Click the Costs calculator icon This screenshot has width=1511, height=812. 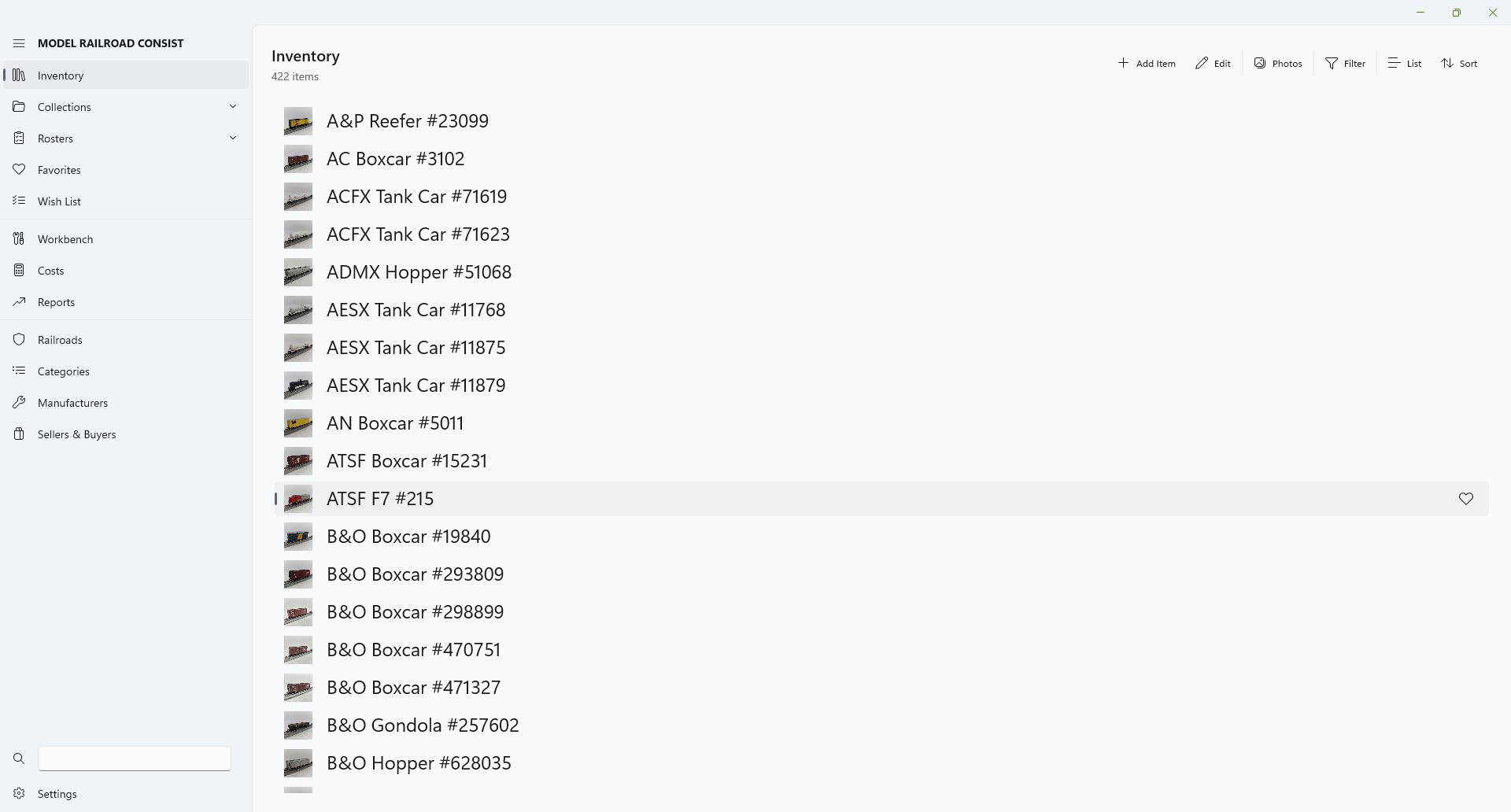tap(19, 271)
